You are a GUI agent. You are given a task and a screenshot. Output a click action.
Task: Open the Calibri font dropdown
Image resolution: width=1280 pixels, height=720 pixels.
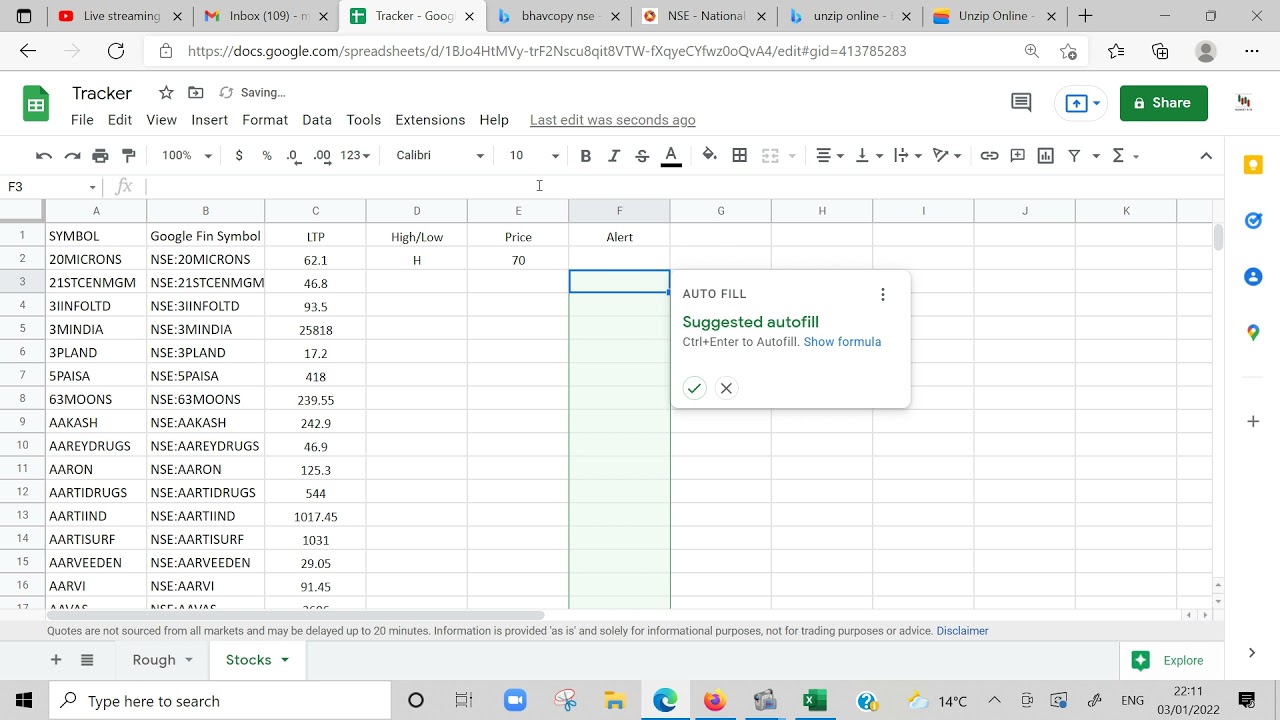440,156
